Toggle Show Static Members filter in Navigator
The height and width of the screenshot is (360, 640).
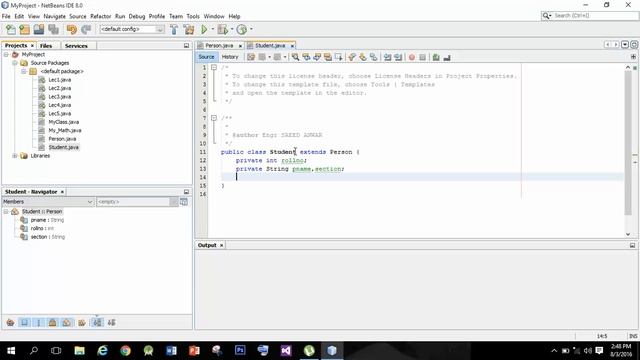tap(39, 322)
